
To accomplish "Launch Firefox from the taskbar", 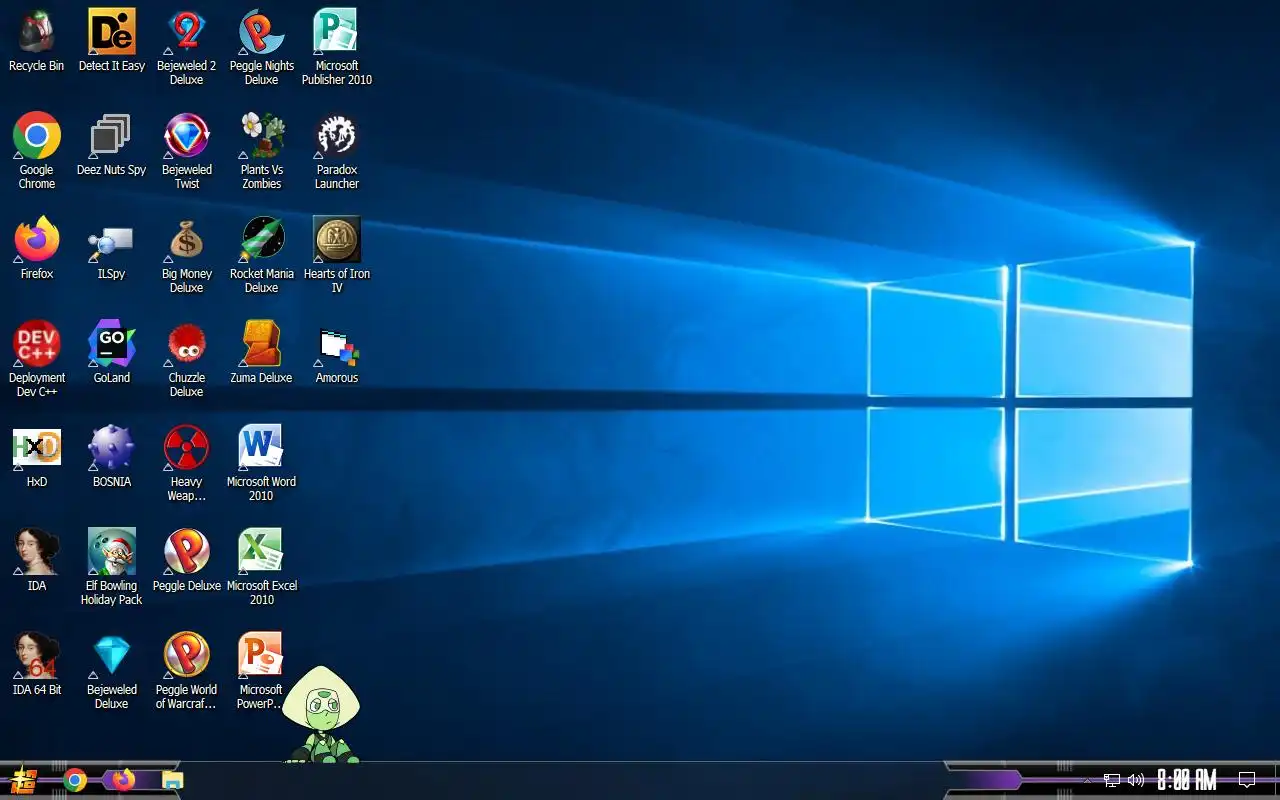I will click(124, 780).
